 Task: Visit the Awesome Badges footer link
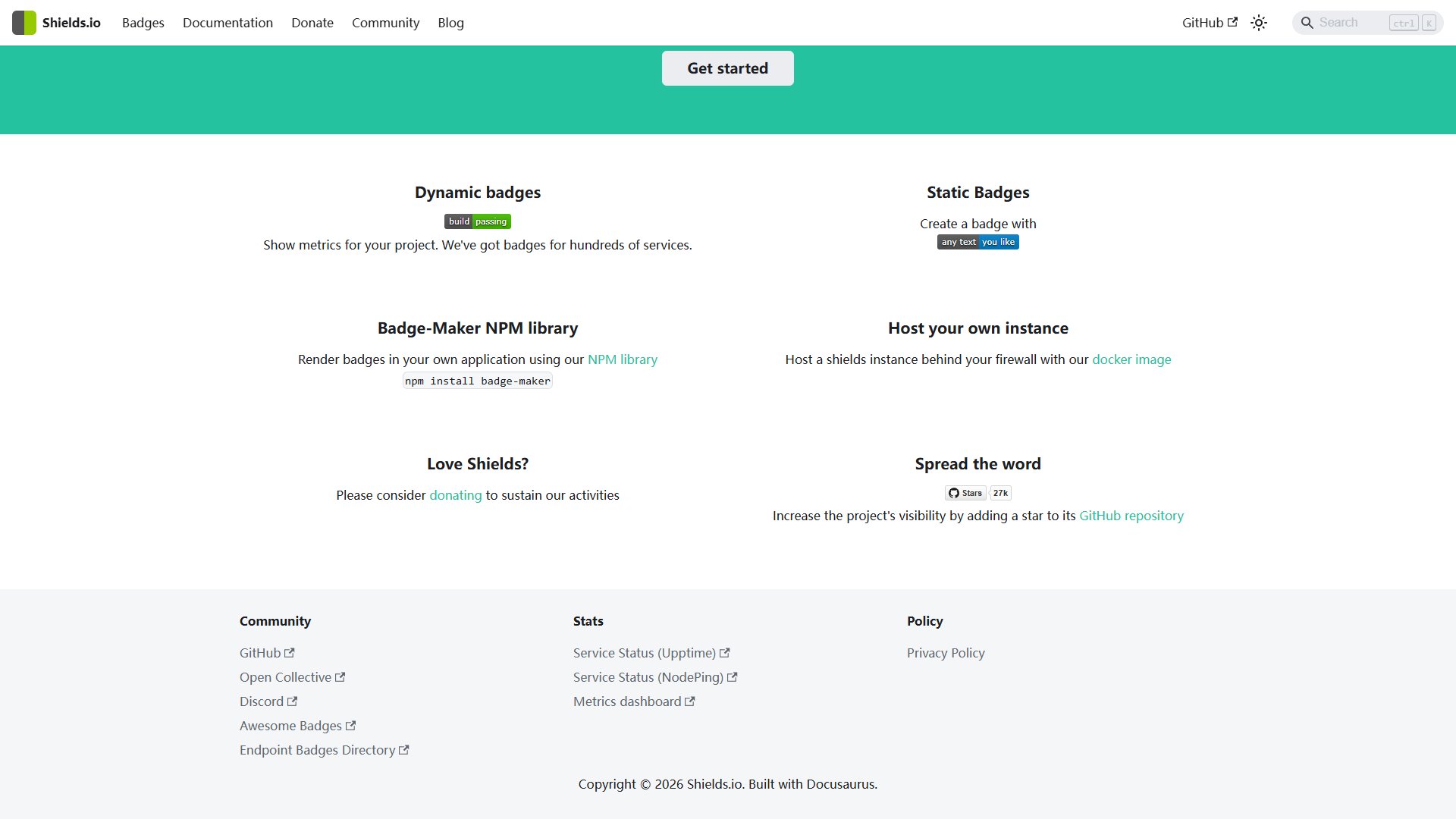coord(298,726)
